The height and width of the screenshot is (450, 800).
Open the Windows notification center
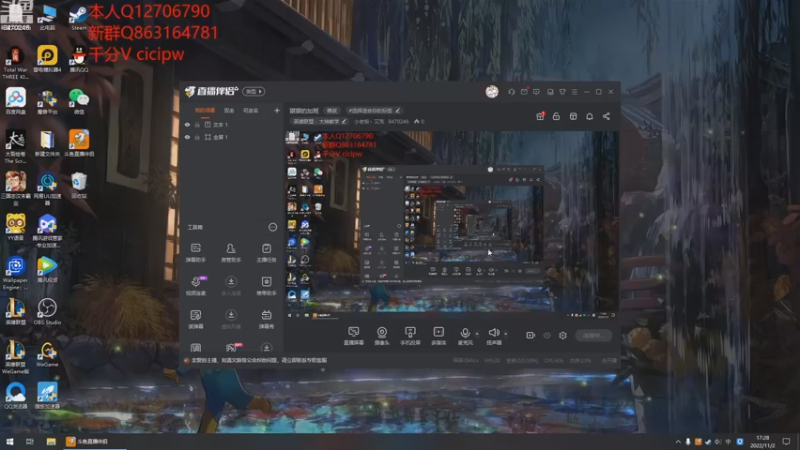pos(787,442)
